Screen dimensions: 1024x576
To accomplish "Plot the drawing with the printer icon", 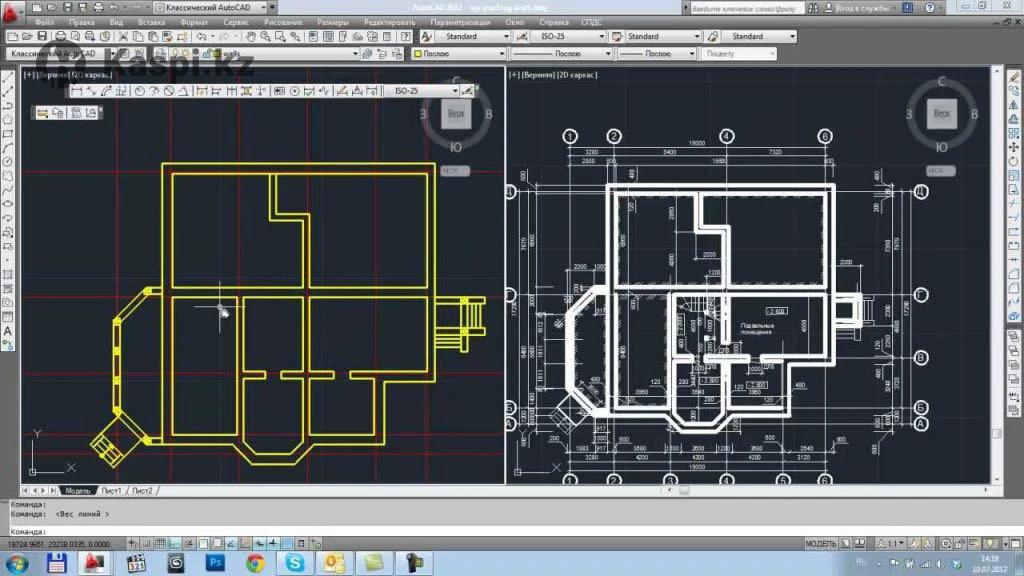I will (x=61, y=37).
